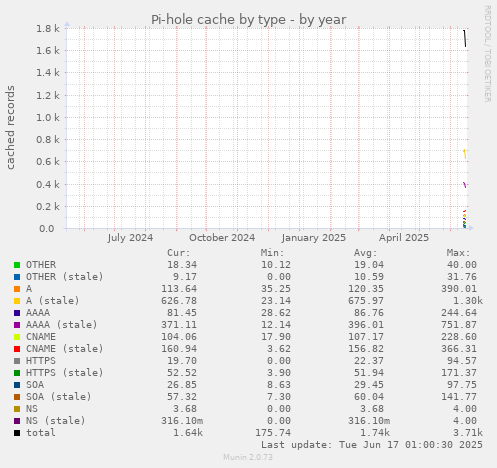Click the AAAA (stale) max value 751.87
The image size is (497, 468).
point(459,325)
